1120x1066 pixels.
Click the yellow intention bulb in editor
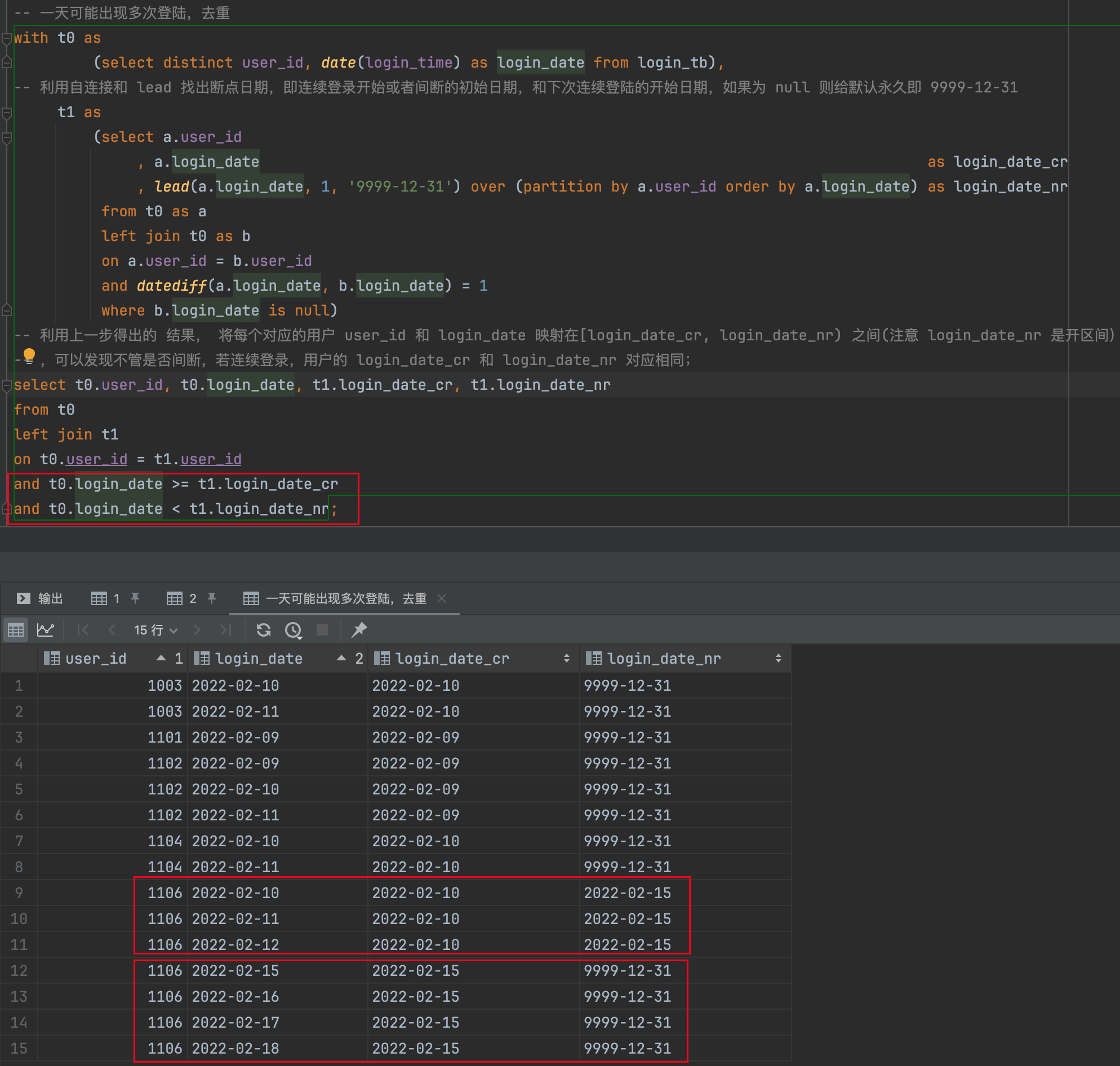click(29, 357)
